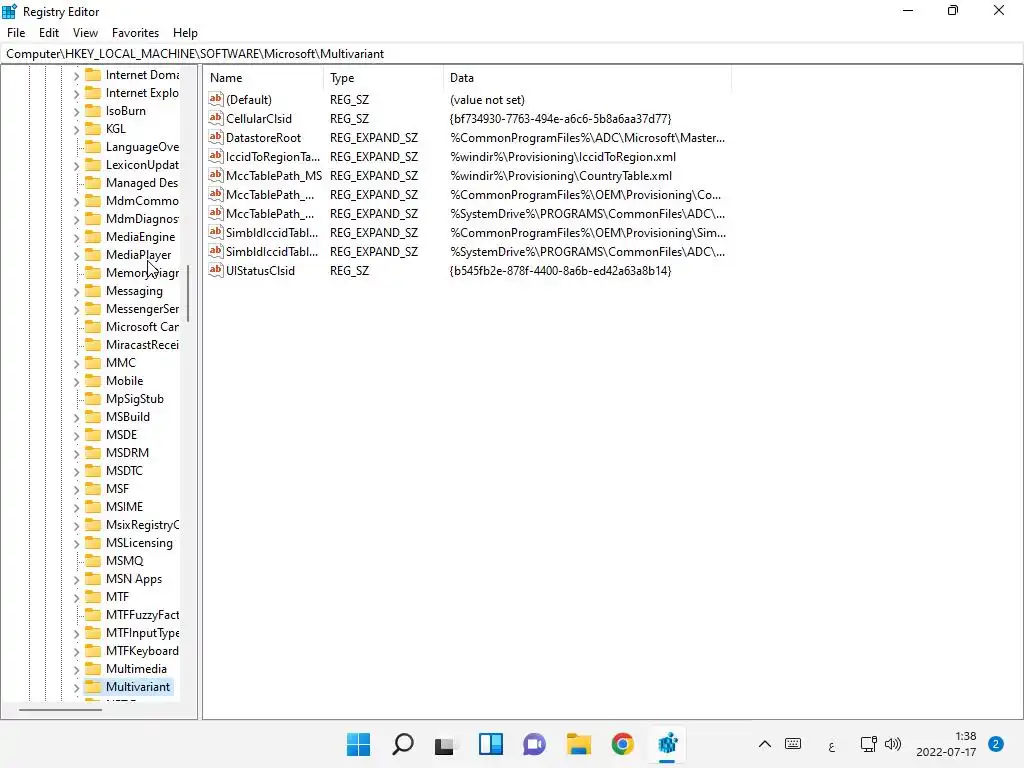The image size is (1024, 768).
Task: Click the tree horizontal scrollbar thumb
Action: pyautogui.click(x=60, y=709)
